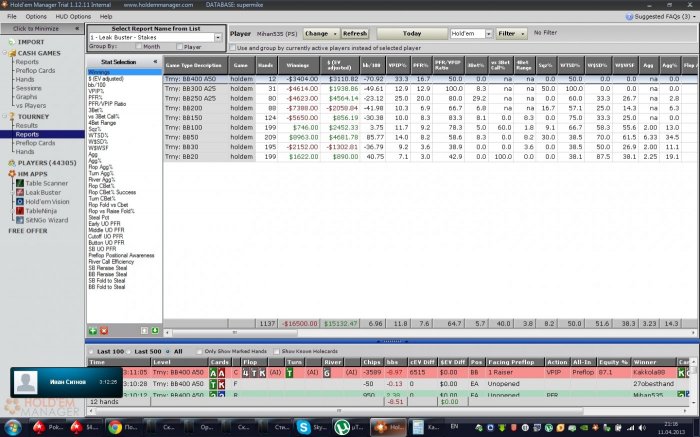Open Suggested FAQs help icon

coord(629,17)
